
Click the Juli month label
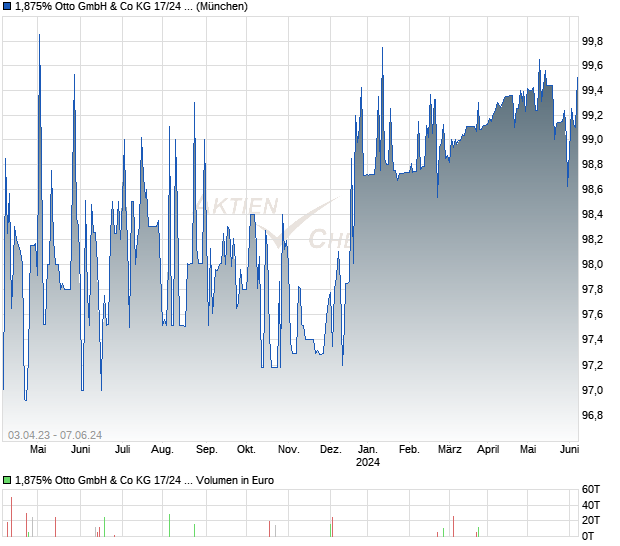pos(123,450)
